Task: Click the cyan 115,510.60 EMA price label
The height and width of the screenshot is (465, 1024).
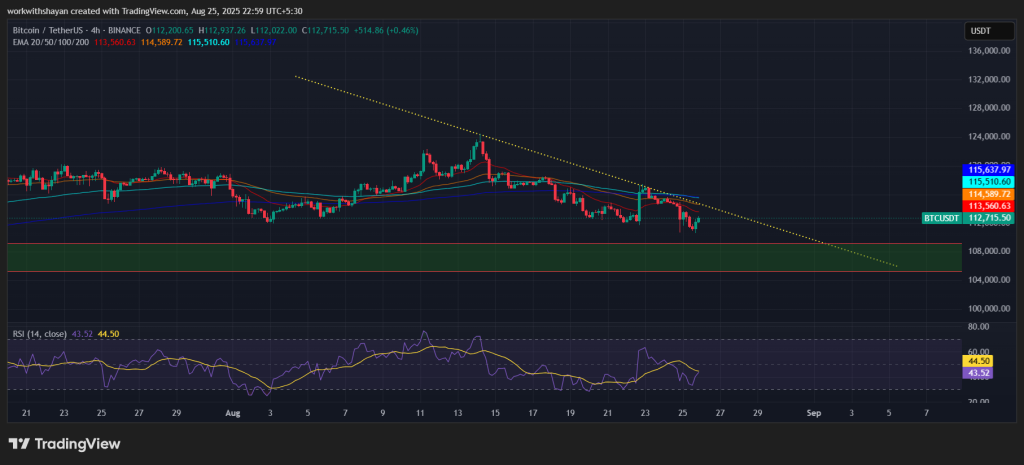Action: click(x=988, y=182)
